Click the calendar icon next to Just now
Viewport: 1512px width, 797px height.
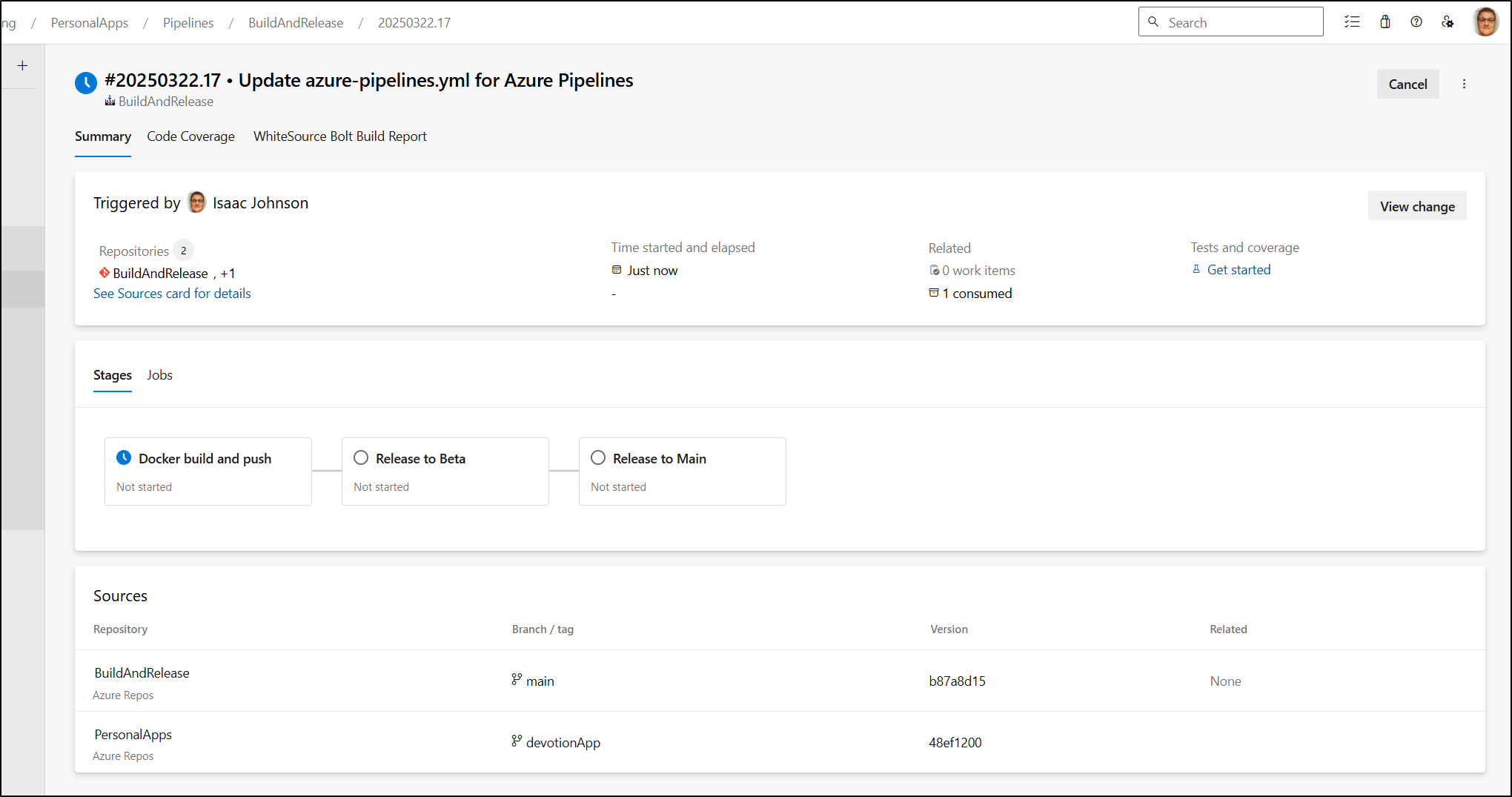617,270
